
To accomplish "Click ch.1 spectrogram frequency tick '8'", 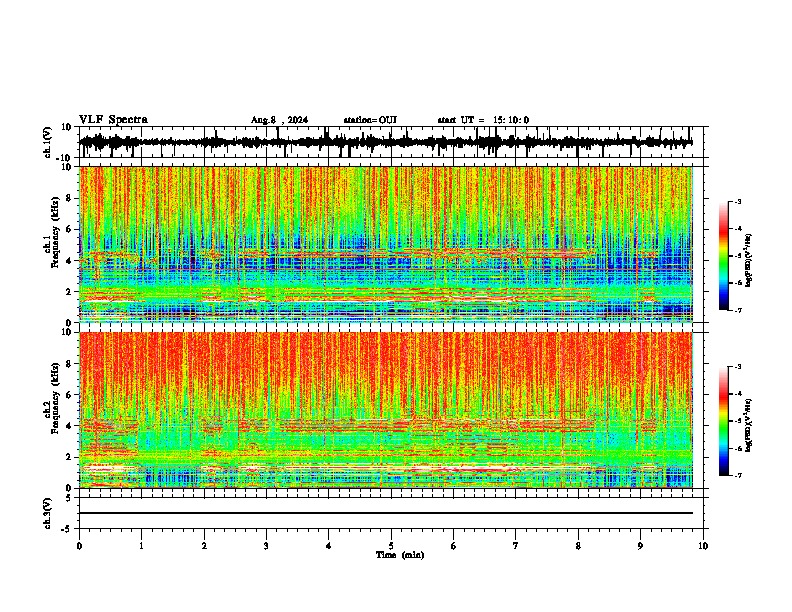I will pyautogui.click(x=69, y=198).
